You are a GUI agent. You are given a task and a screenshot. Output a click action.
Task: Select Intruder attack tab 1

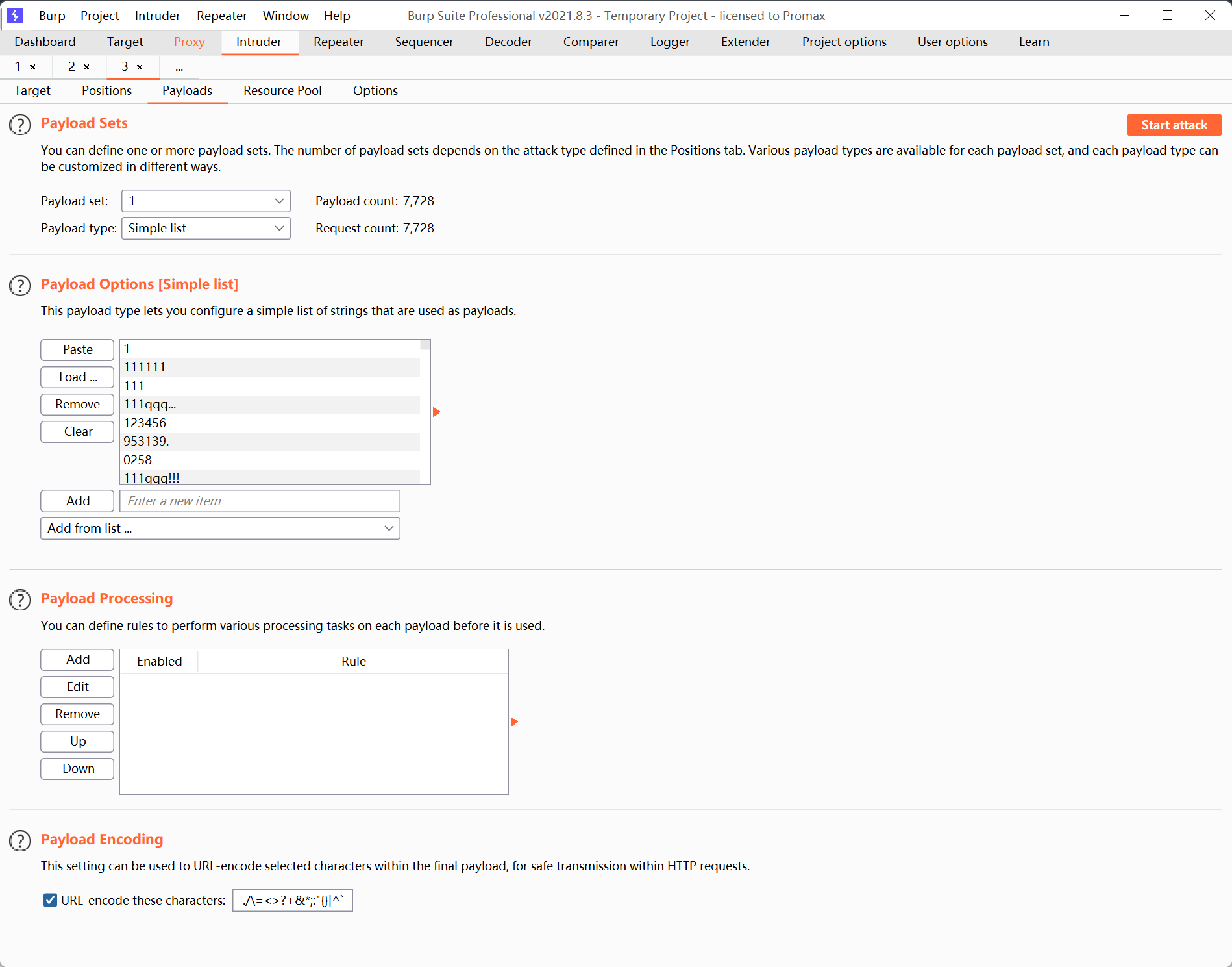[x=18, y=67]
